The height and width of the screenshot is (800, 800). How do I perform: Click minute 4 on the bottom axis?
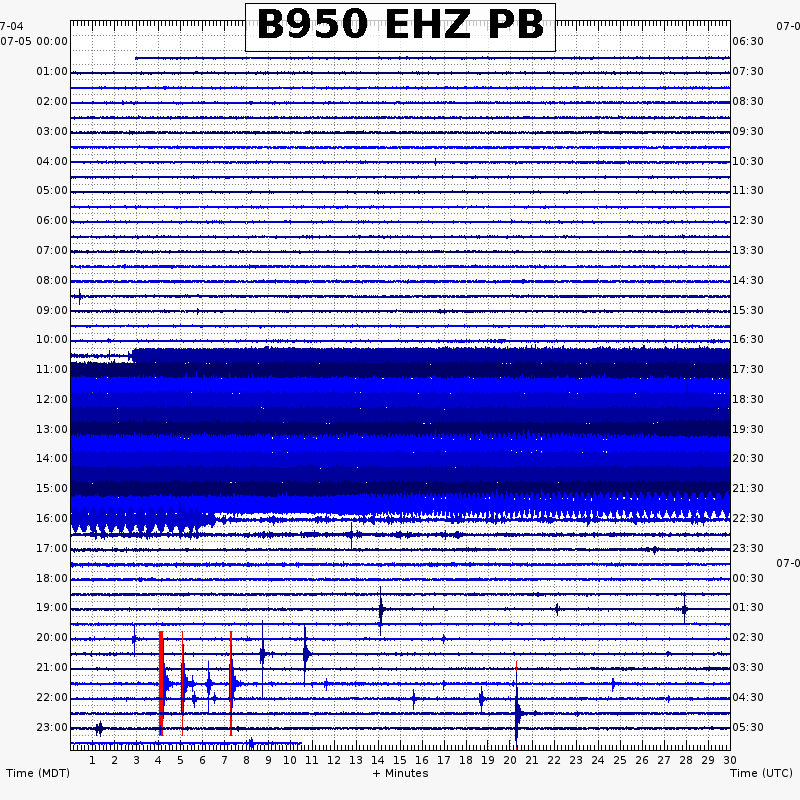158,760
